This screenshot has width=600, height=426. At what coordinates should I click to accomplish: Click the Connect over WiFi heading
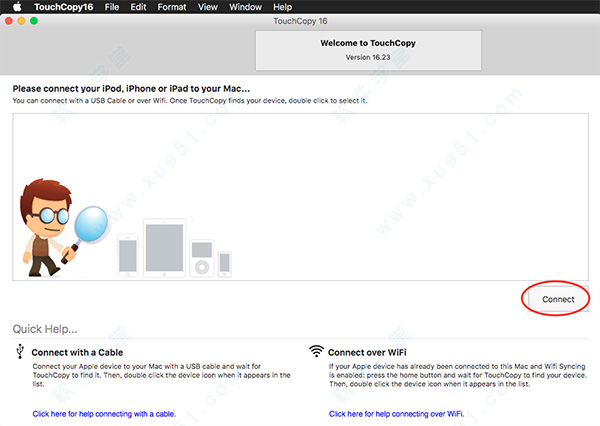[367, 353]
